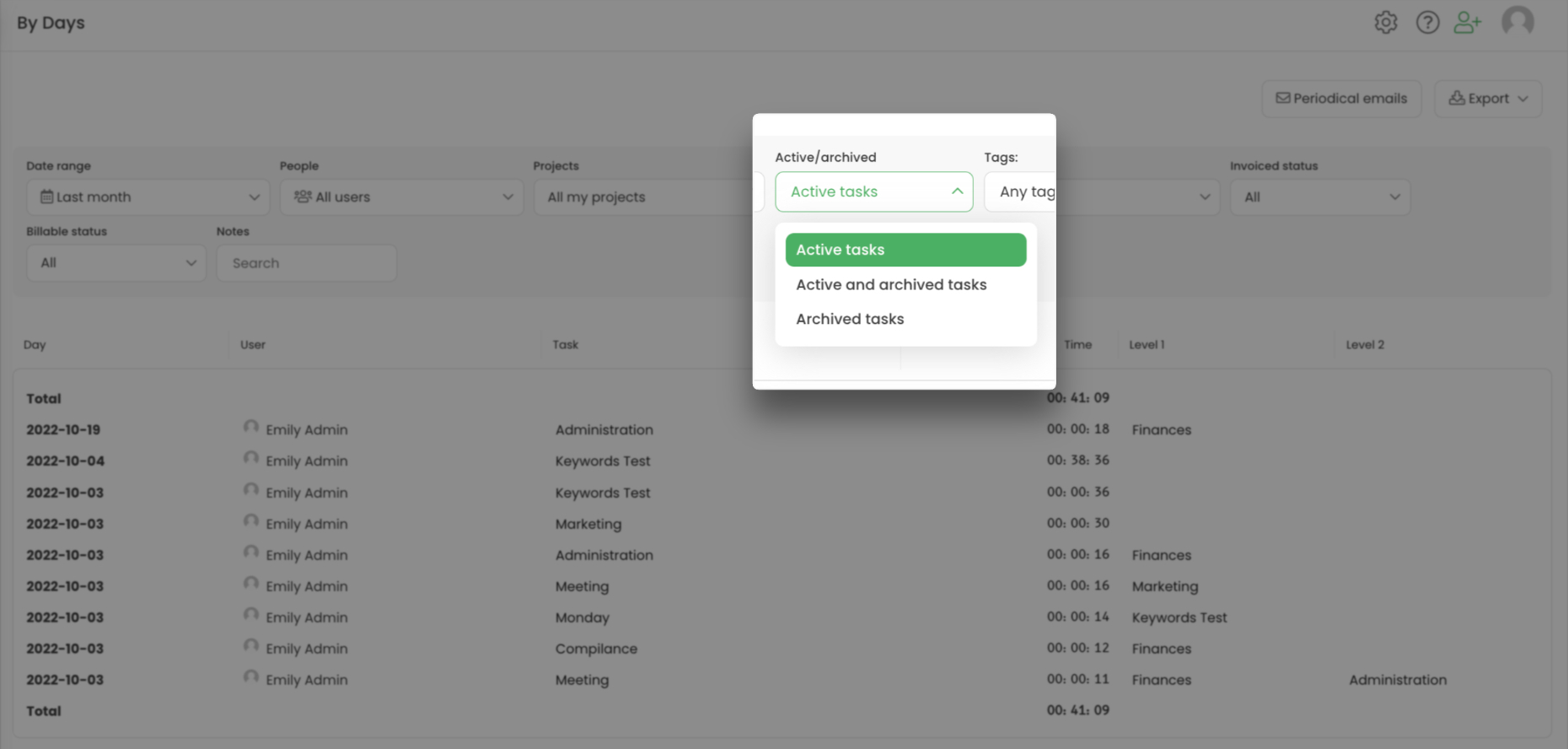Click avatar icon in 2022-10-19 row
This screenshot has width=1568, height=749.
pos(250,428)
